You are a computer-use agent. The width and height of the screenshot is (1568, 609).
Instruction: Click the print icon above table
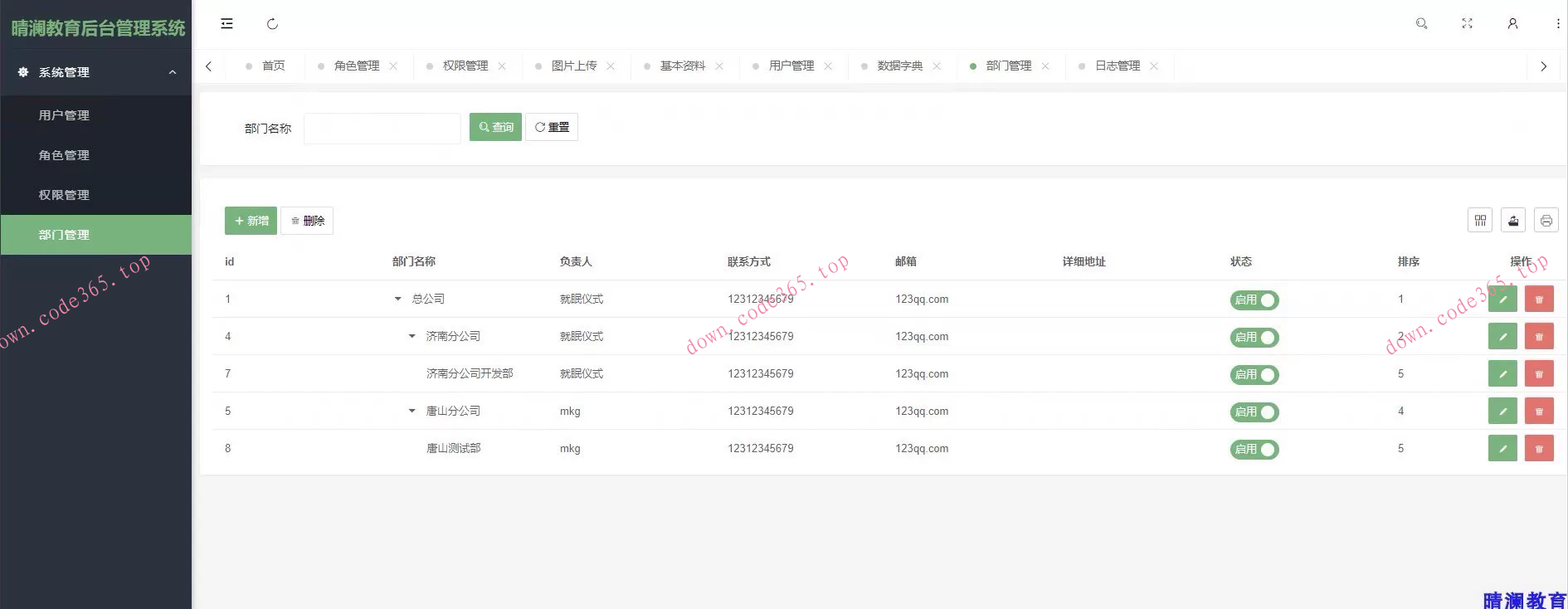tap(1546, 220)
